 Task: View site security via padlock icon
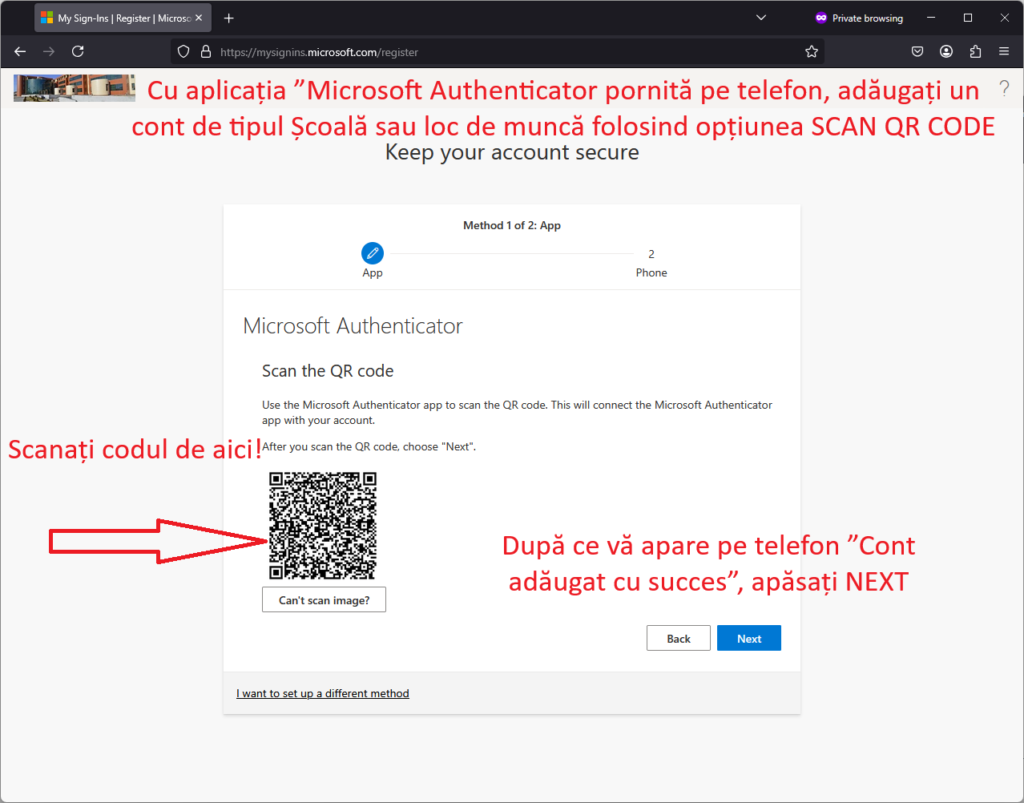click(206, 52)
